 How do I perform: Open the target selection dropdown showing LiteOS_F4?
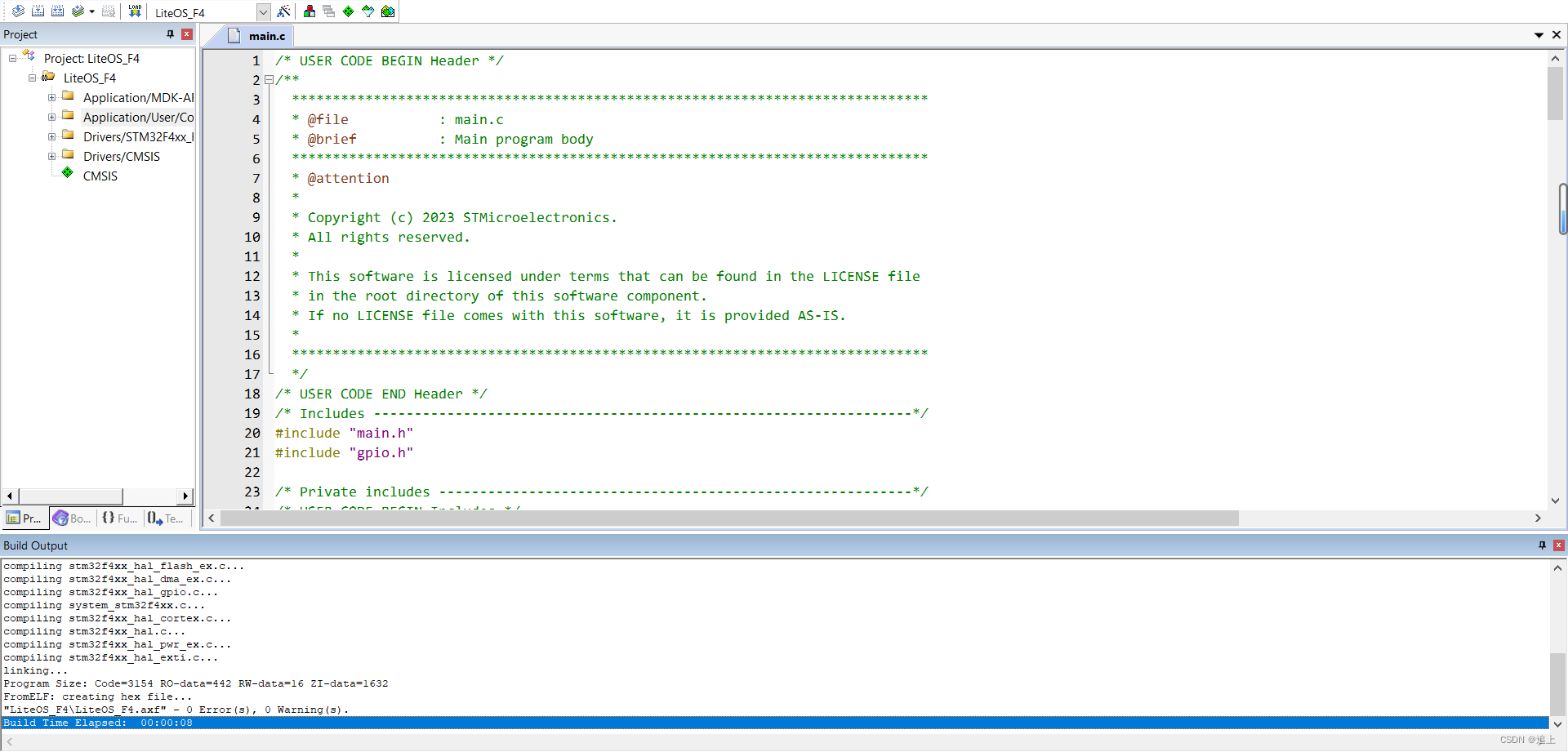click(263, 11)
